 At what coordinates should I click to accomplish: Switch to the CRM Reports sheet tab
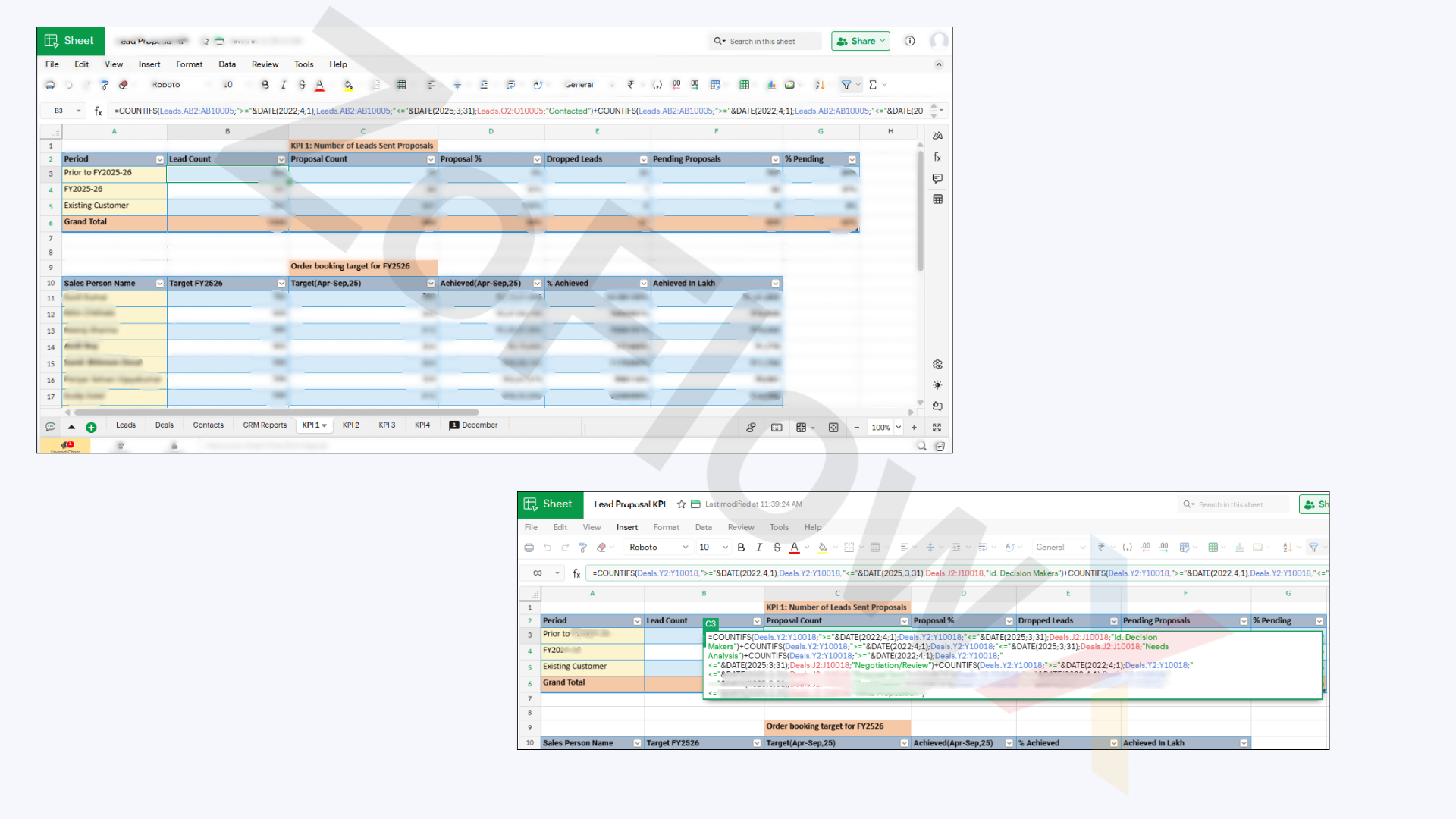(x=265, y=425)
